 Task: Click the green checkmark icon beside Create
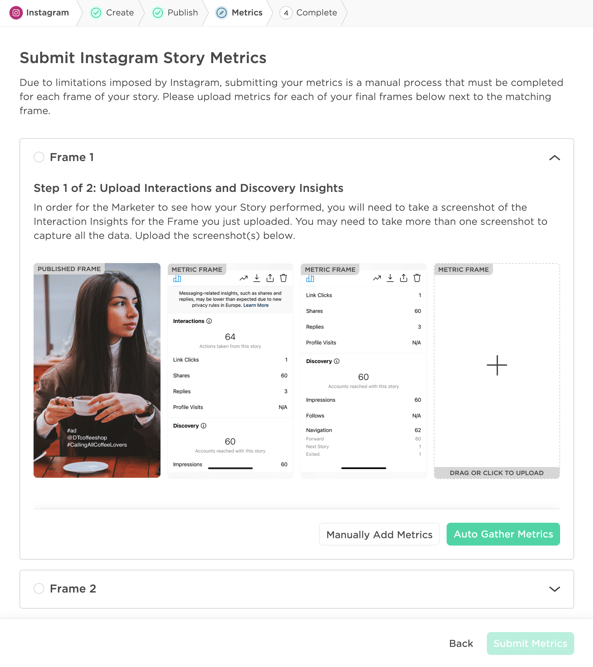[96, 13]
